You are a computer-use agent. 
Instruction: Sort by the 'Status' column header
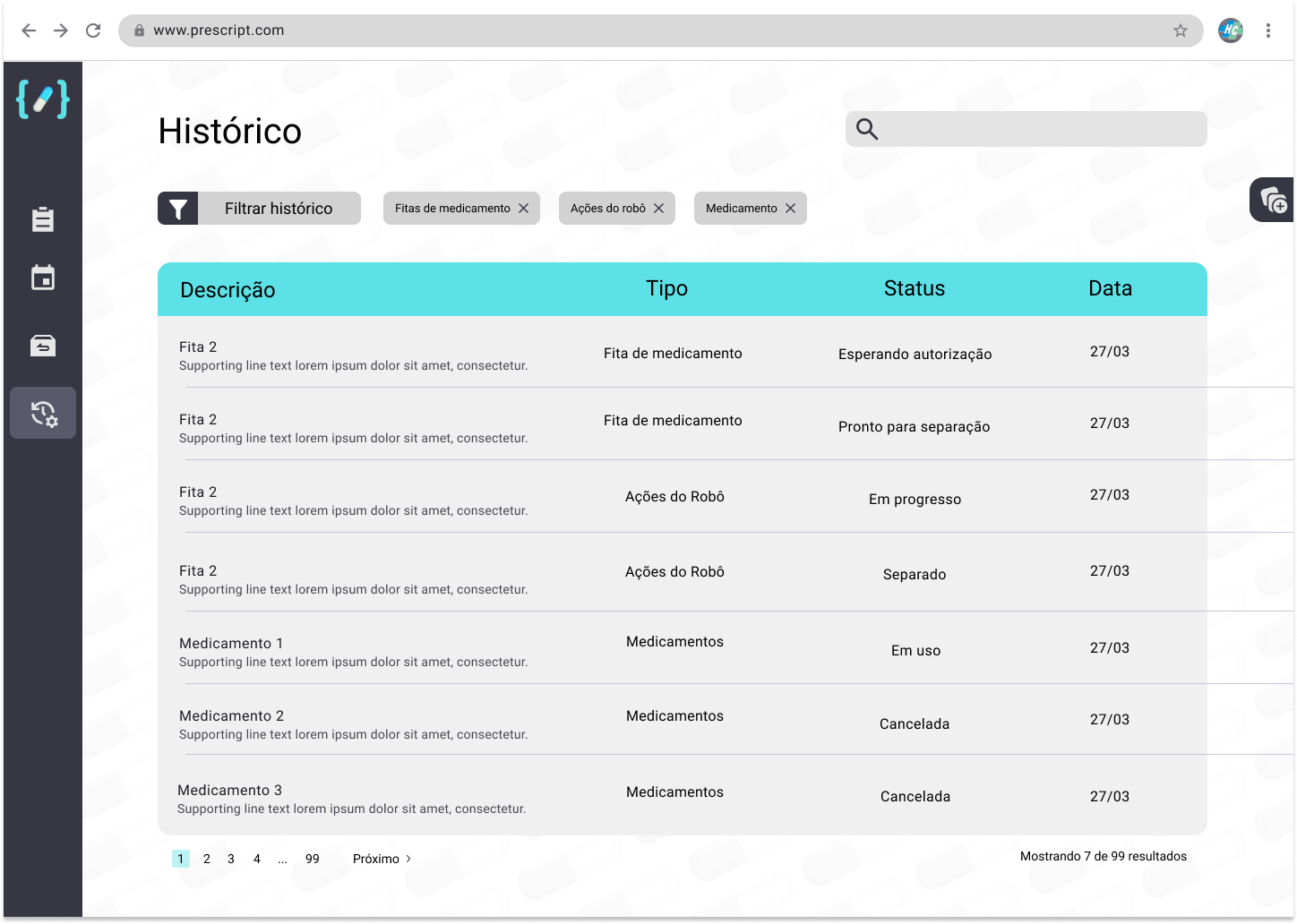coord(914,288)
